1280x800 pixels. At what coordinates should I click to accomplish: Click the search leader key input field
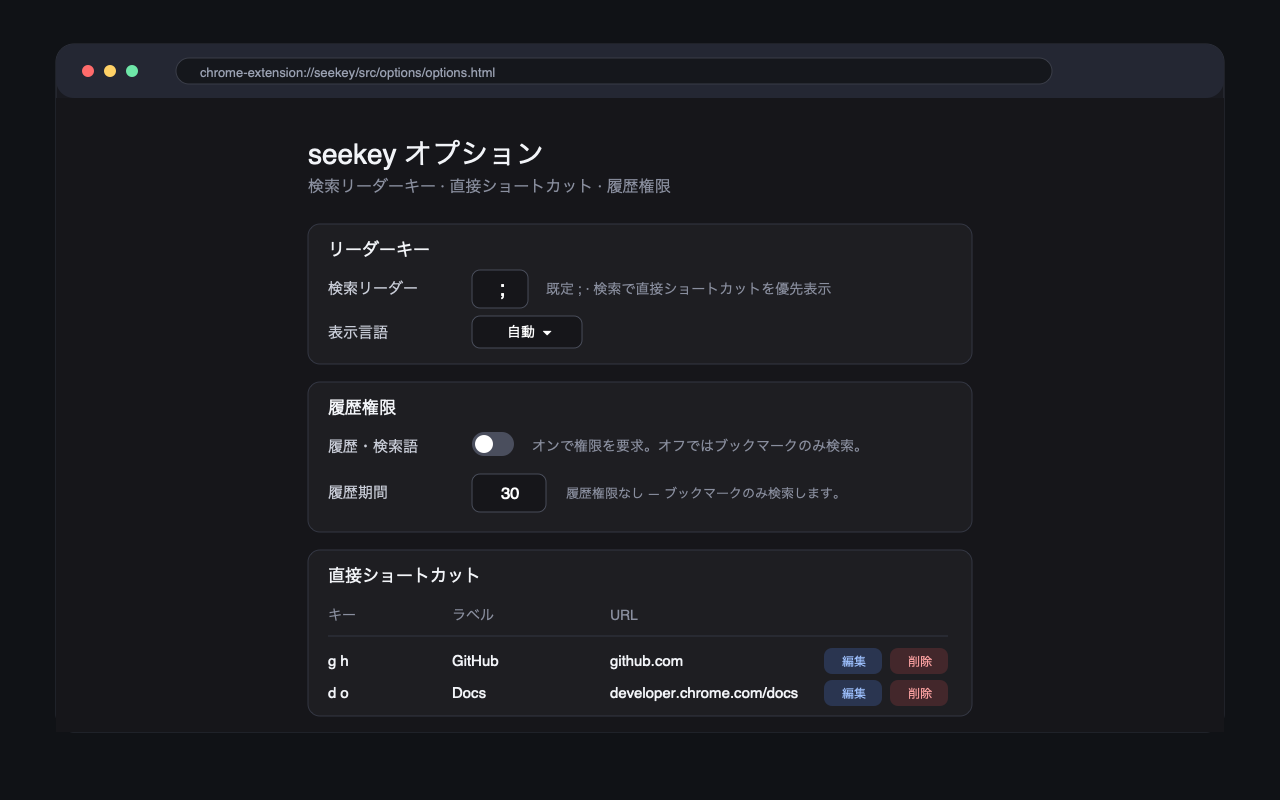(500, 289)
